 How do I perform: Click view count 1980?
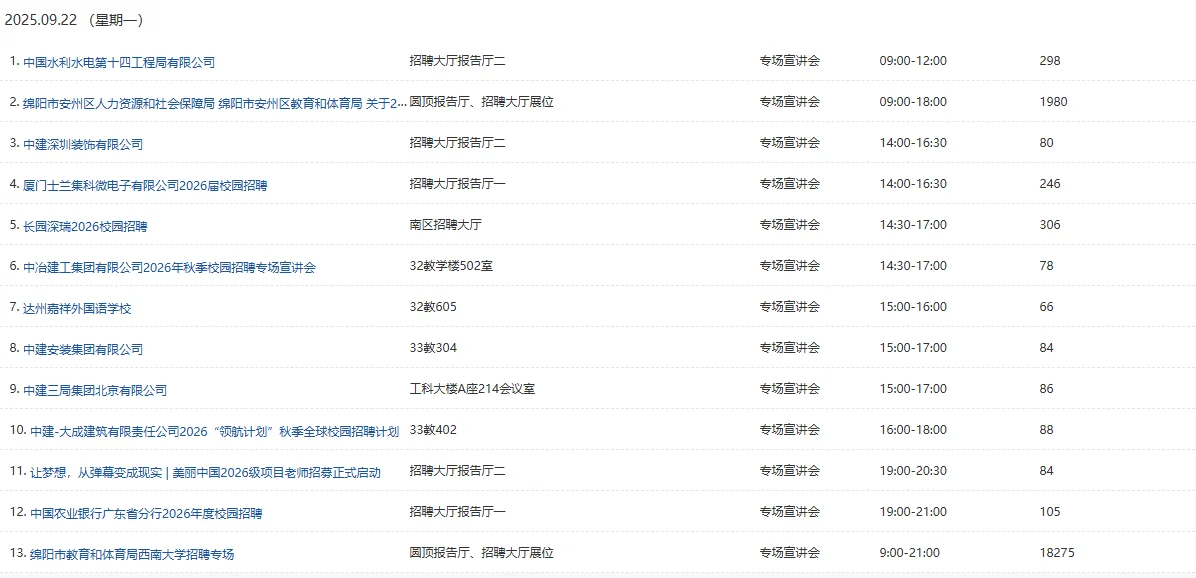tap(1053, 101)
